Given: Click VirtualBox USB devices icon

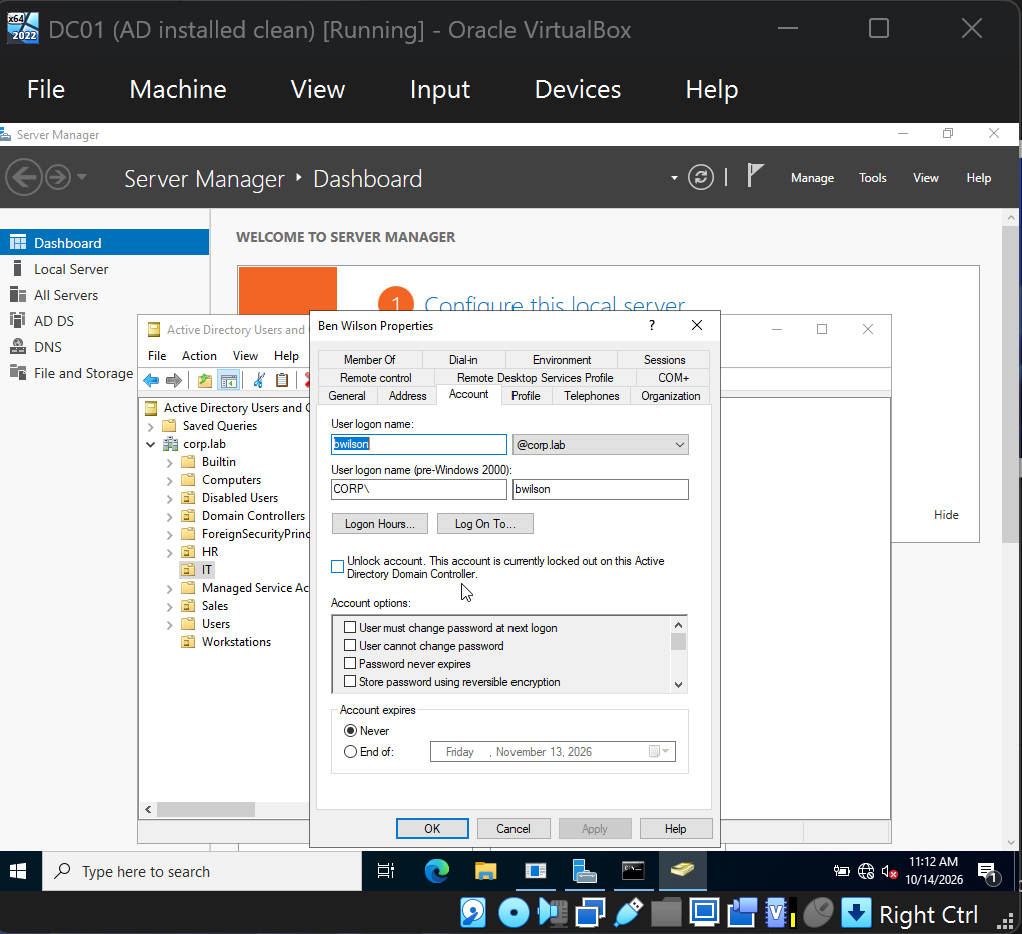Looking at the screenshot, I should point(629,913).
